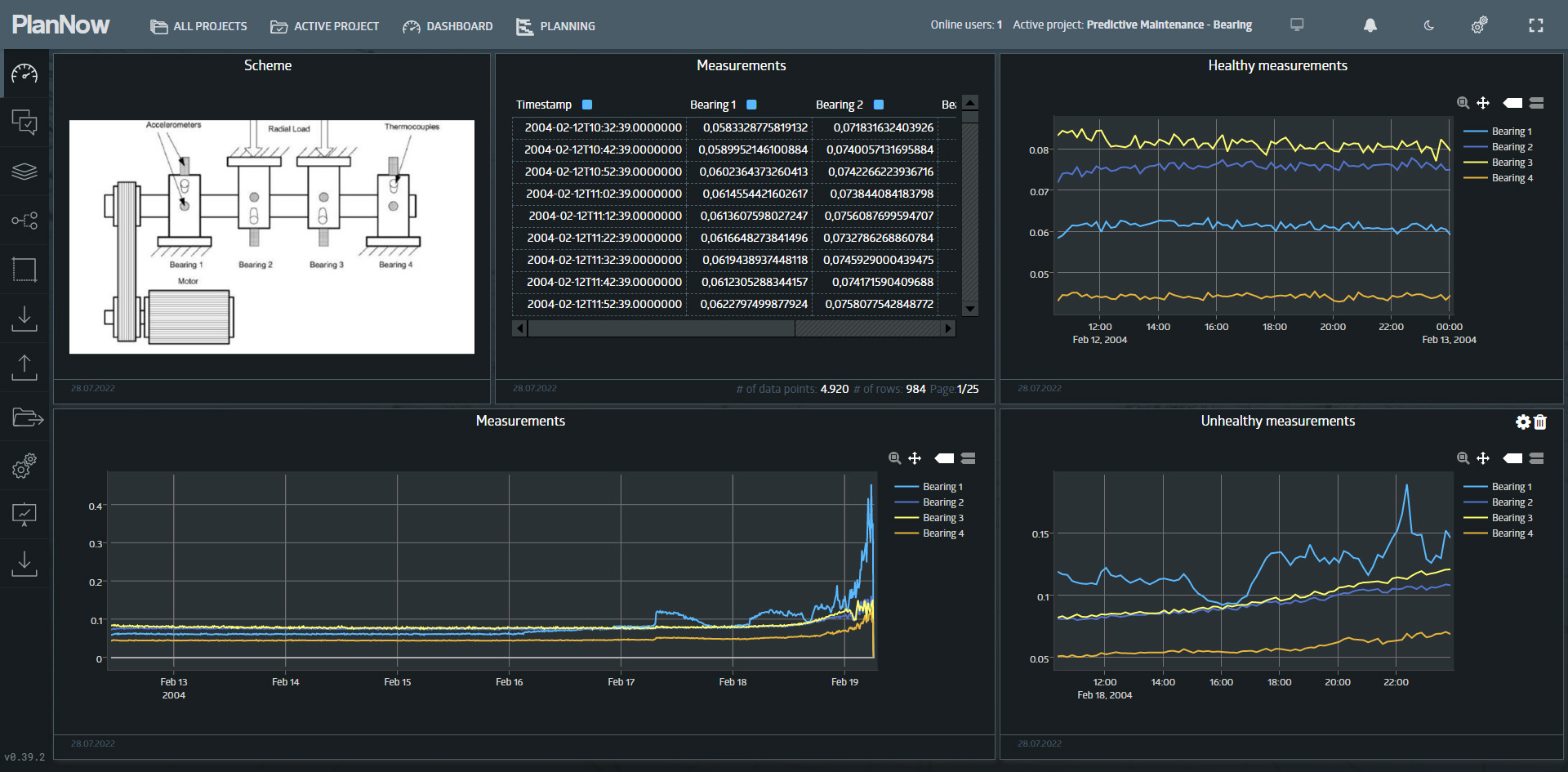This screenshot has height=772, width=1568.
Task: Select pan tool on Unhealthy measurements chart
Action: point(1483,458)
